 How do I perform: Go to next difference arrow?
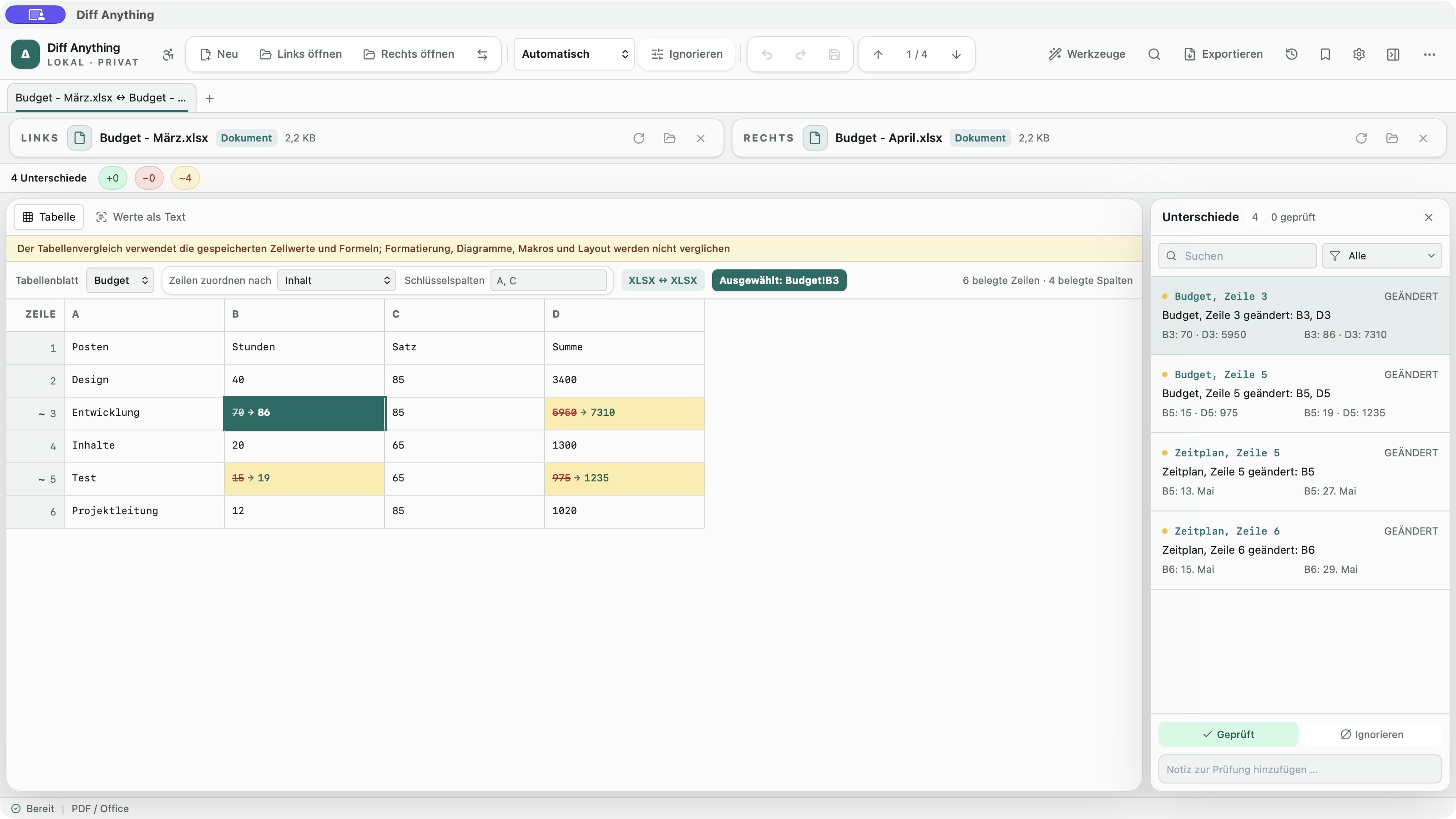tap(956, 54)
